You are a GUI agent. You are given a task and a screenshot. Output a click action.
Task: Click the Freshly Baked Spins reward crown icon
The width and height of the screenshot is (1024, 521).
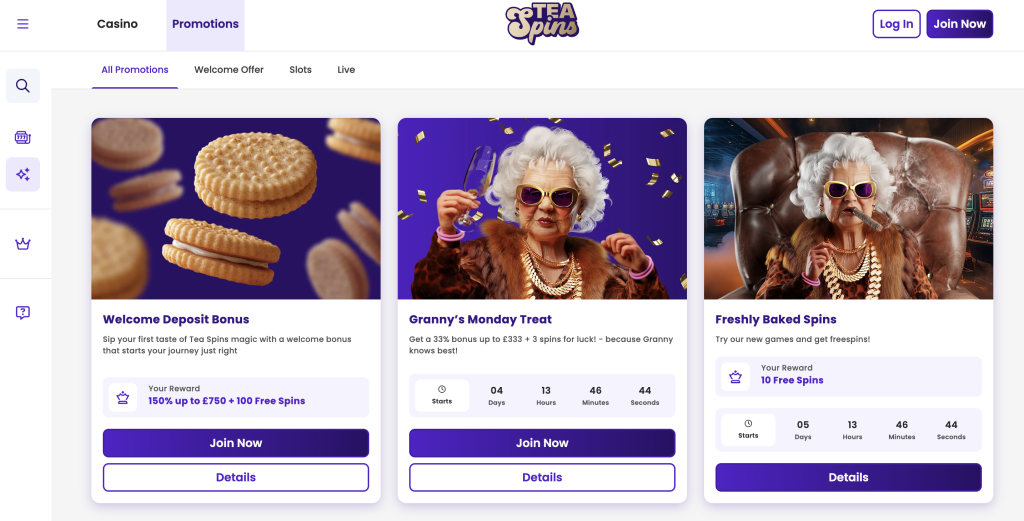tap(736, 376)
